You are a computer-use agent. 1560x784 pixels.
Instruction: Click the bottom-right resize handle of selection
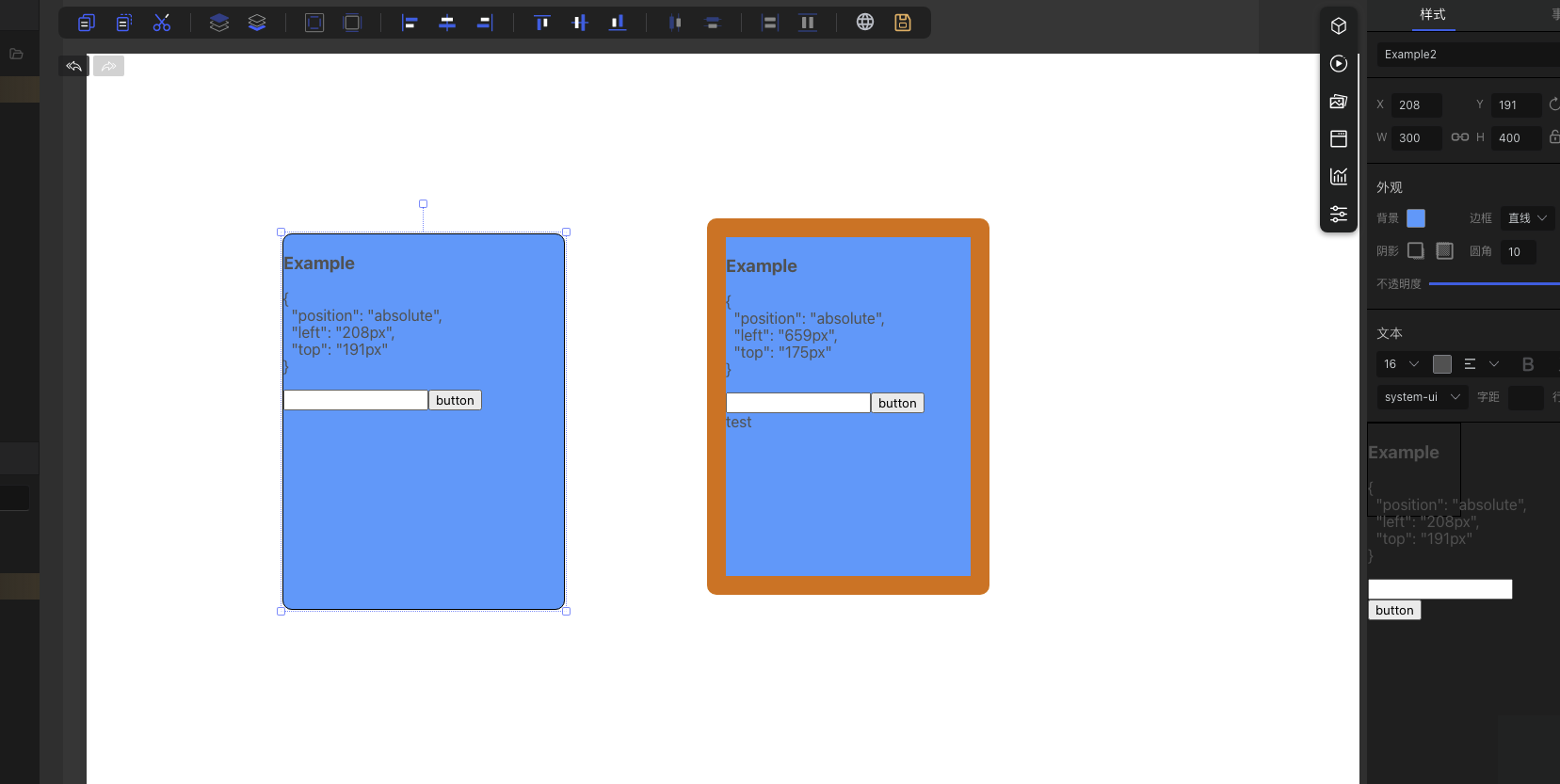(567, 612)
